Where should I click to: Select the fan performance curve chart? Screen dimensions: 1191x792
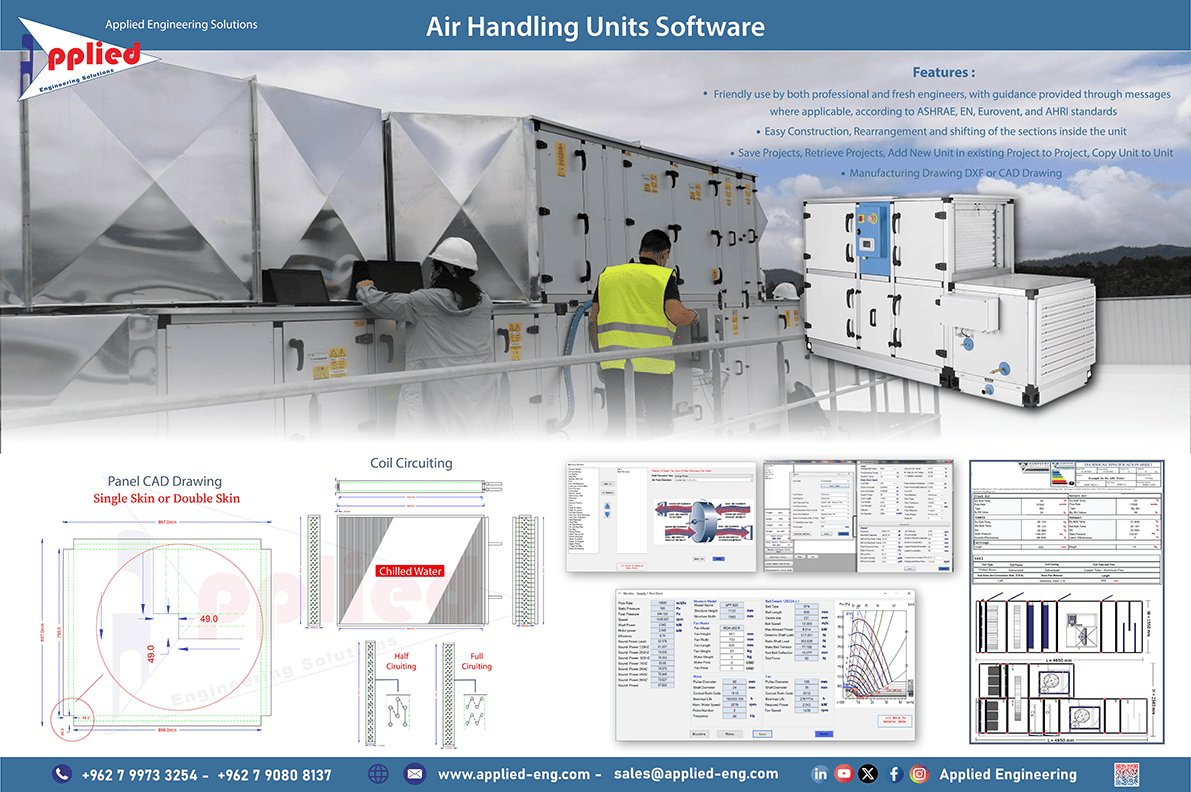876,652
